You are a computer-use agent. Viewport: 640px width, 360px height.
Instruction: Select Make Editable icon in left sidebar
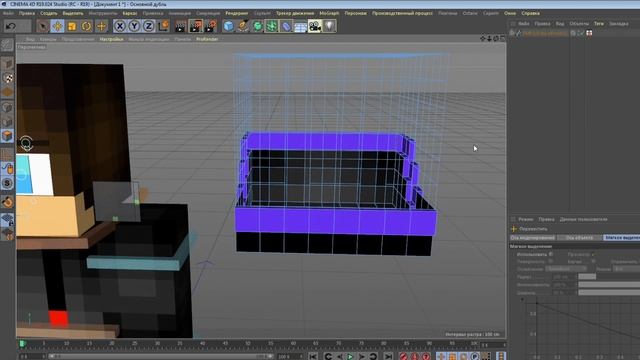pyautogui.click(x=7, y=45)
